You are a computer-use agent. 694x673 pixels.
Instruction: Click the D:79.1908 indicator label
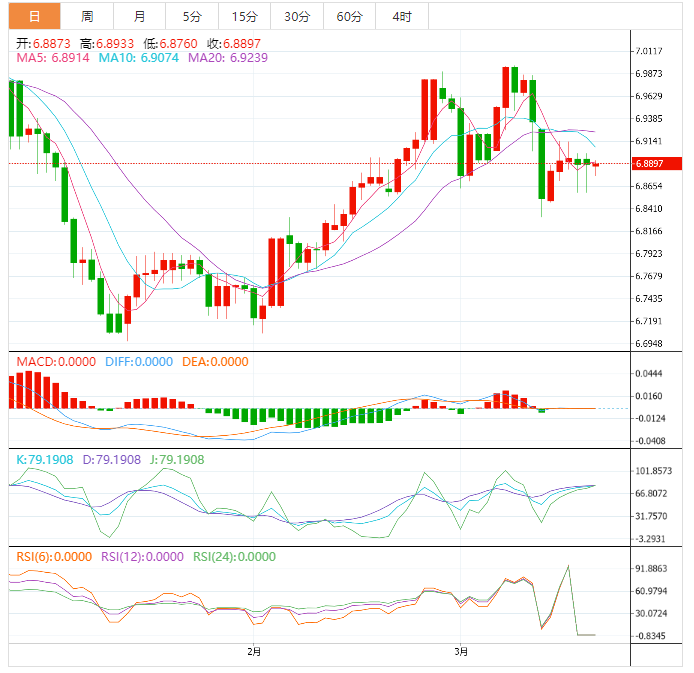(x=112, y=460)
